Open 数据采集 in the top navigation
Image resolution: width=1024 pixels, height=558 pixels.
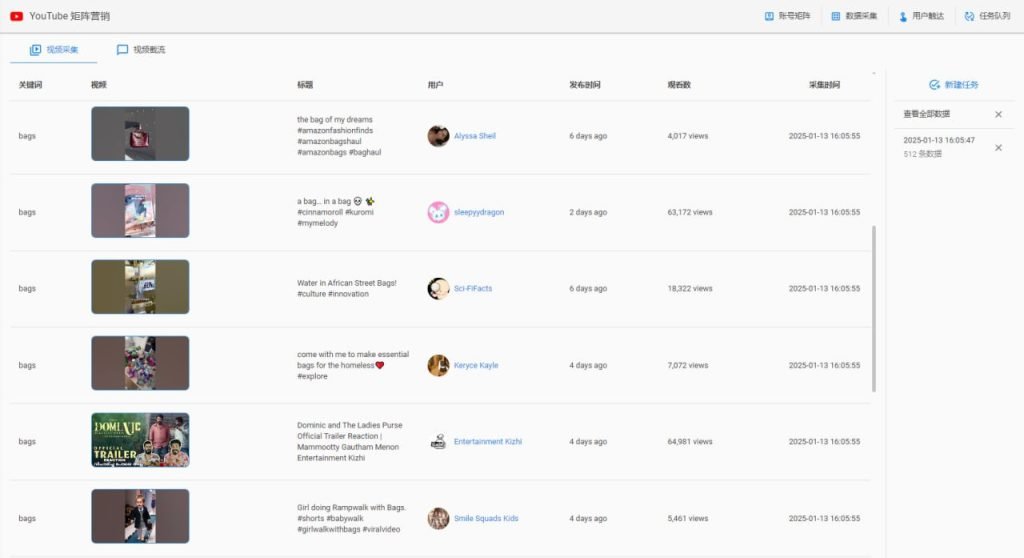point(854,16)
